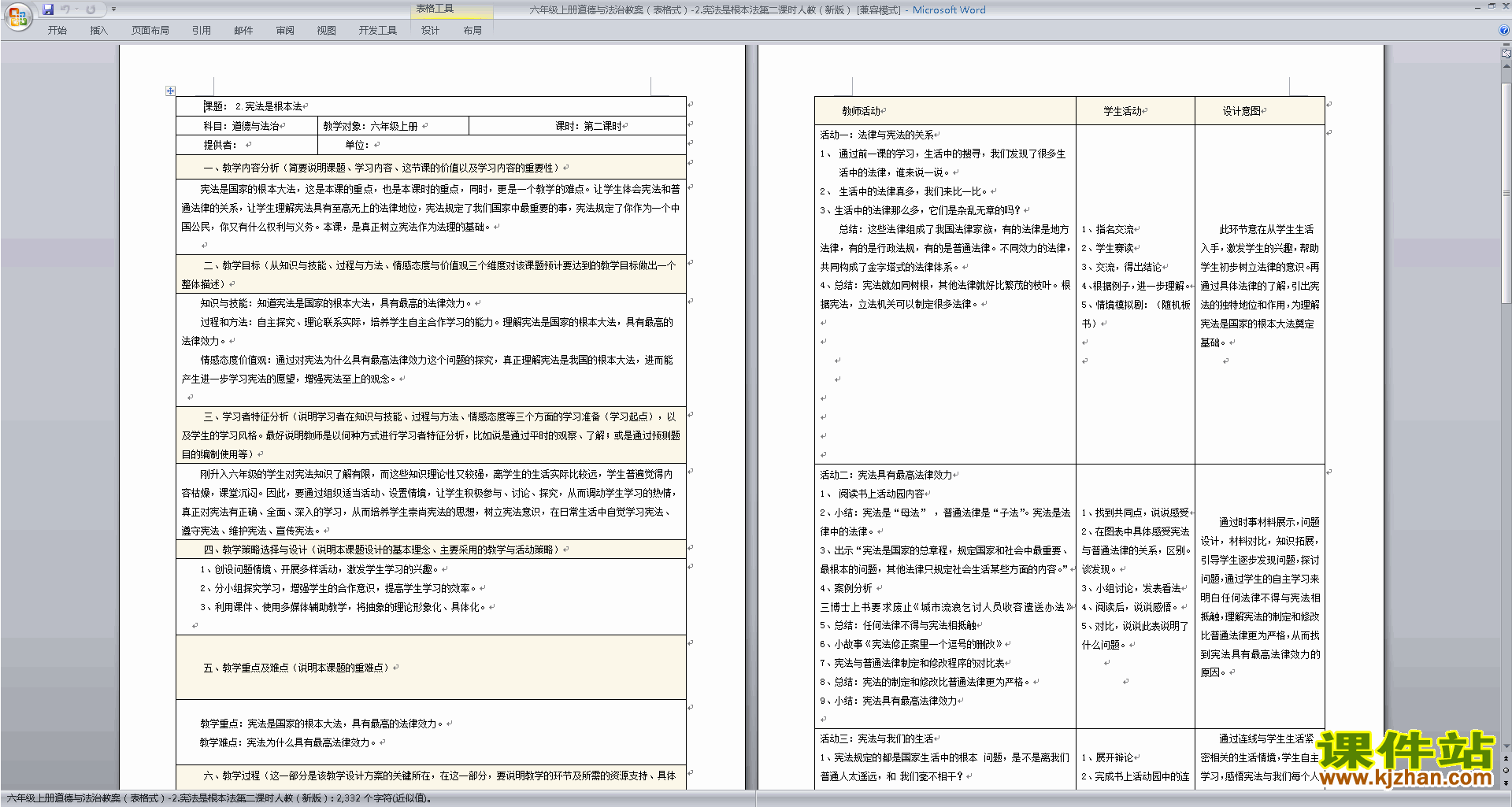Click the vertical scrollbar down arrow
The width and height of the screenshot is (1512, 807).
click(1506, 746)
